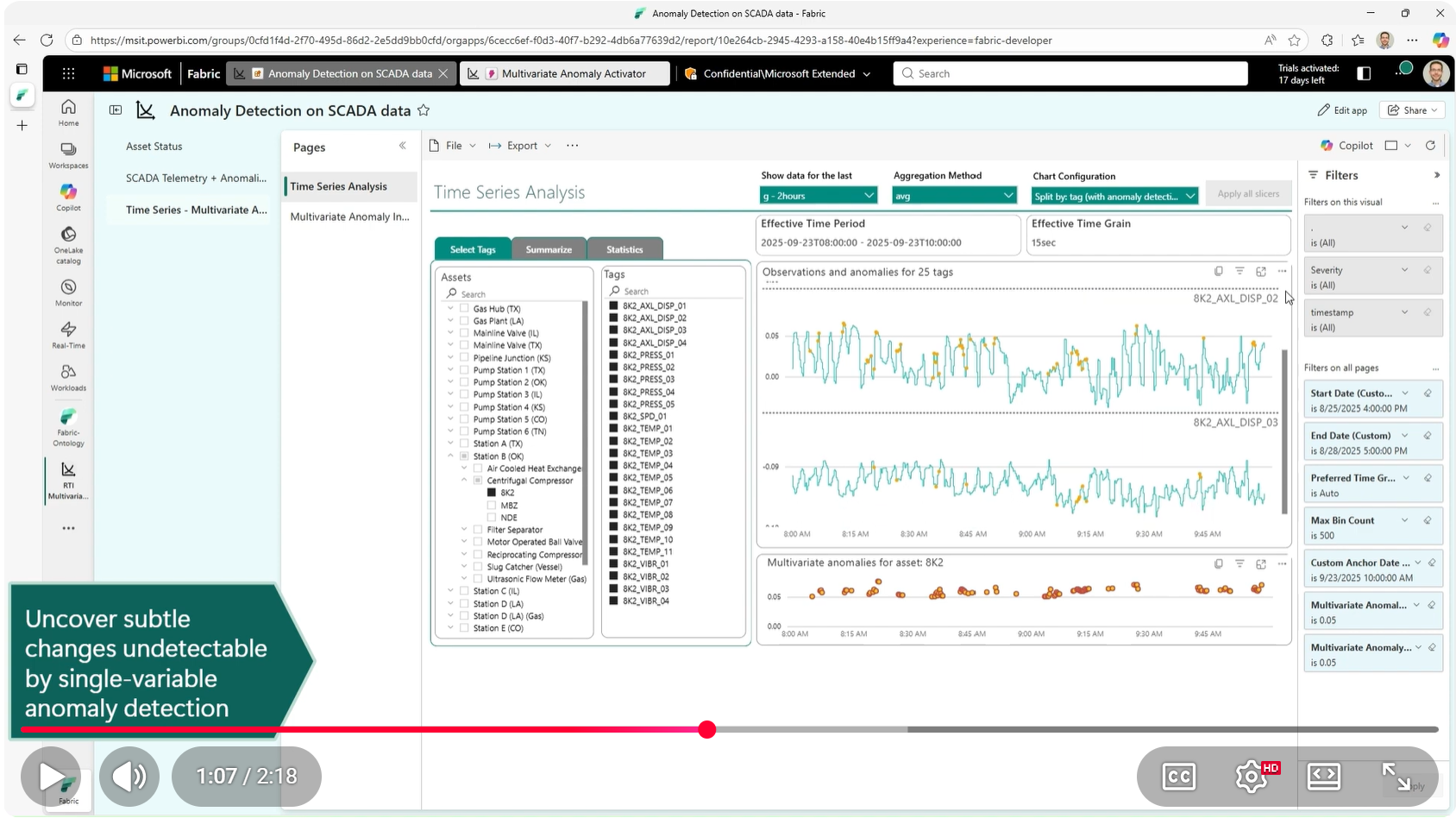Refresh the report using the refresh icon
Viewport: 1456px width, 818px height.
(1430, 145)
